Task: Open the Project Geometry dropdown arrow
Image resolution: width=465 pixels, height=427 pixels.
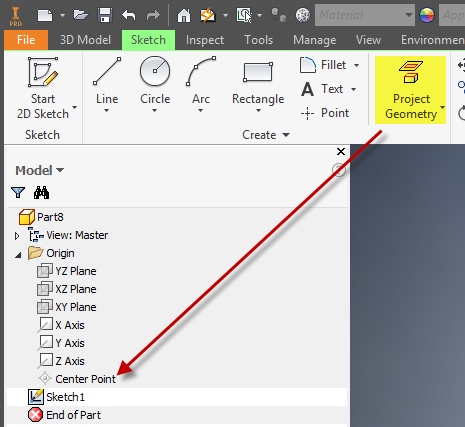Action: tap(443, 107)
